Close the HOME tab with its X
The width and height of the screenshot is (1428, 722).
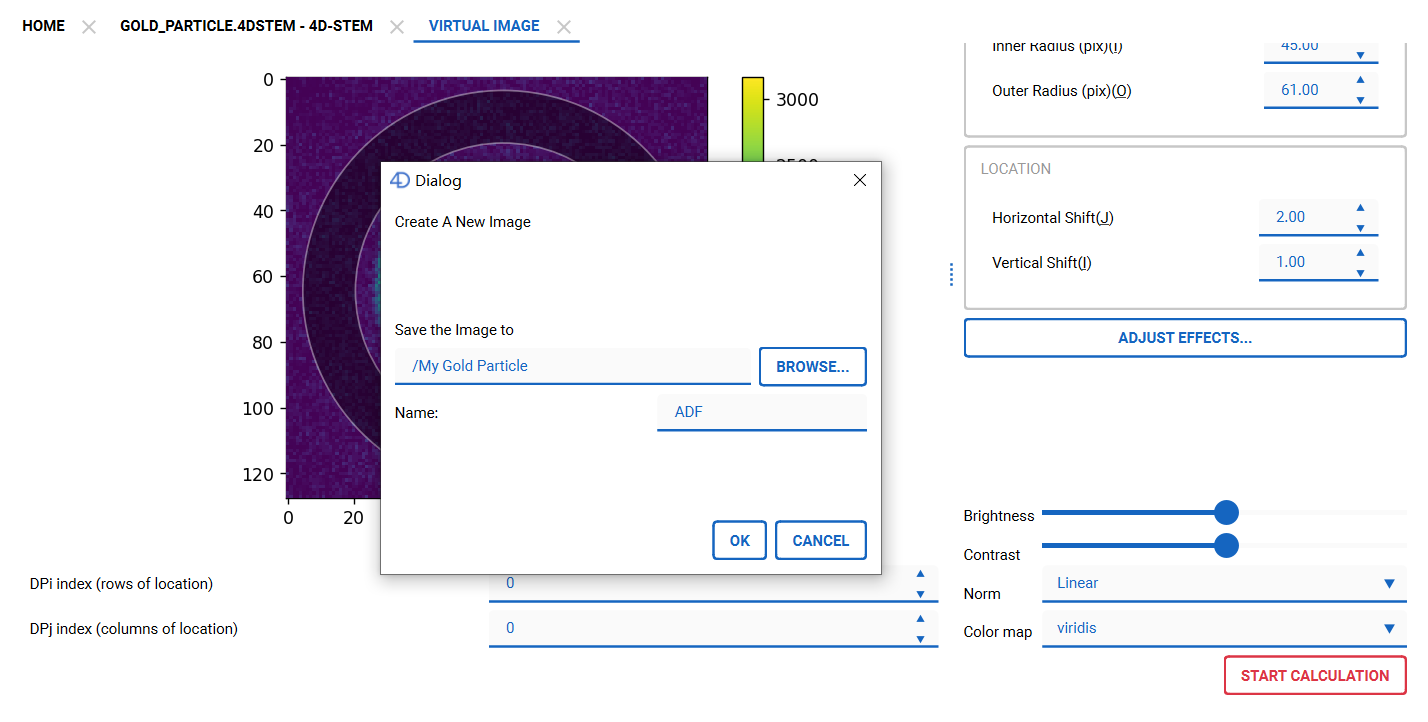pos(89,27)
